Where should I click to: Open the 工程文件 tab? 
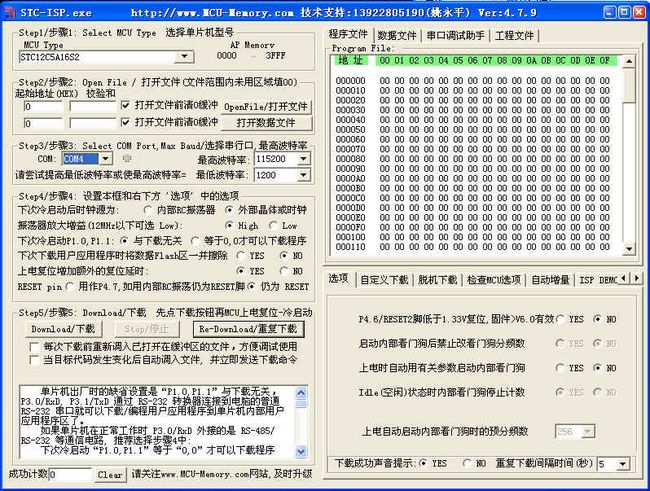click(514, 35)
